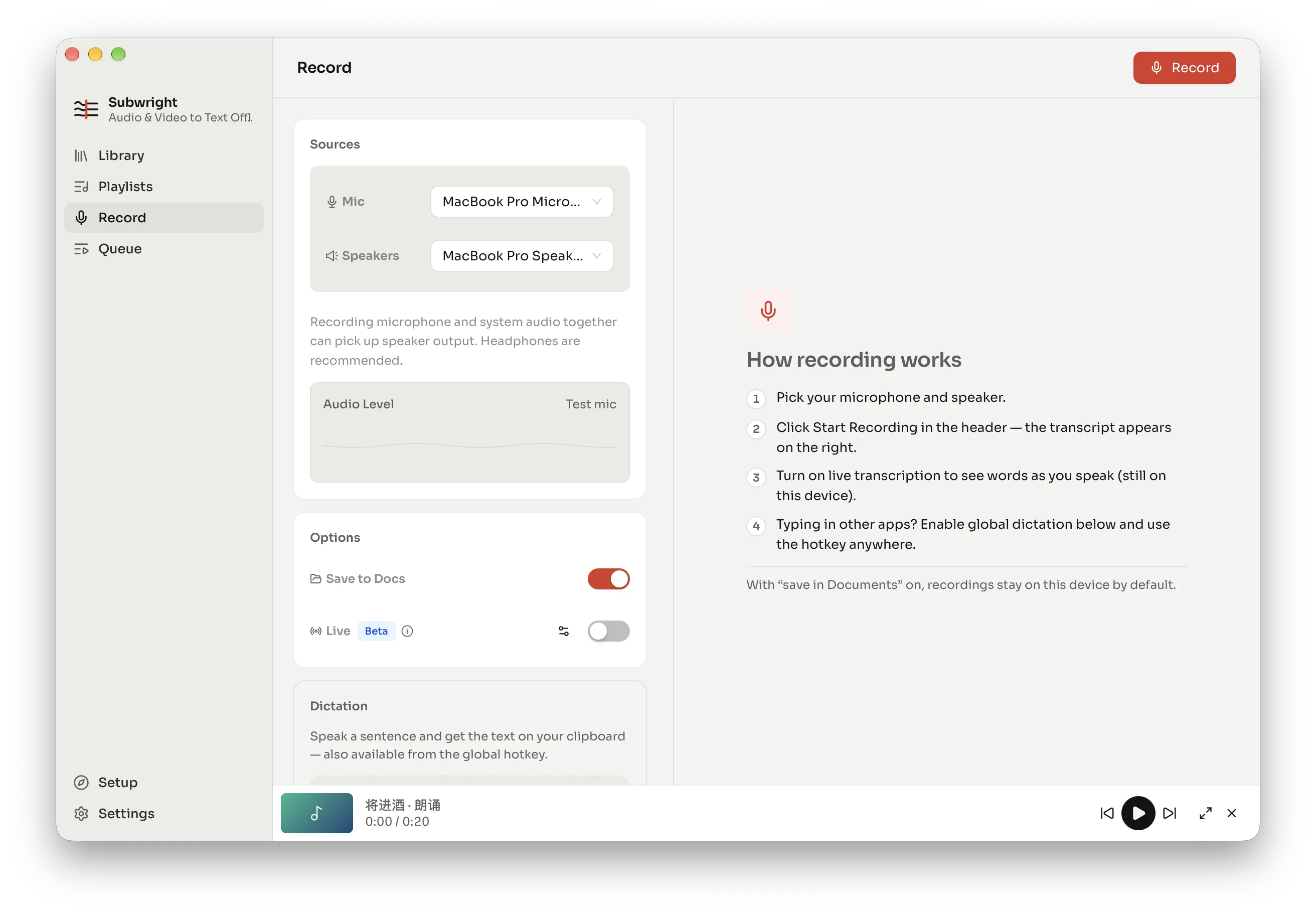The image size is (1316, 915).
Task: Click the Queue list-play icon
Action: coord(81,249)
